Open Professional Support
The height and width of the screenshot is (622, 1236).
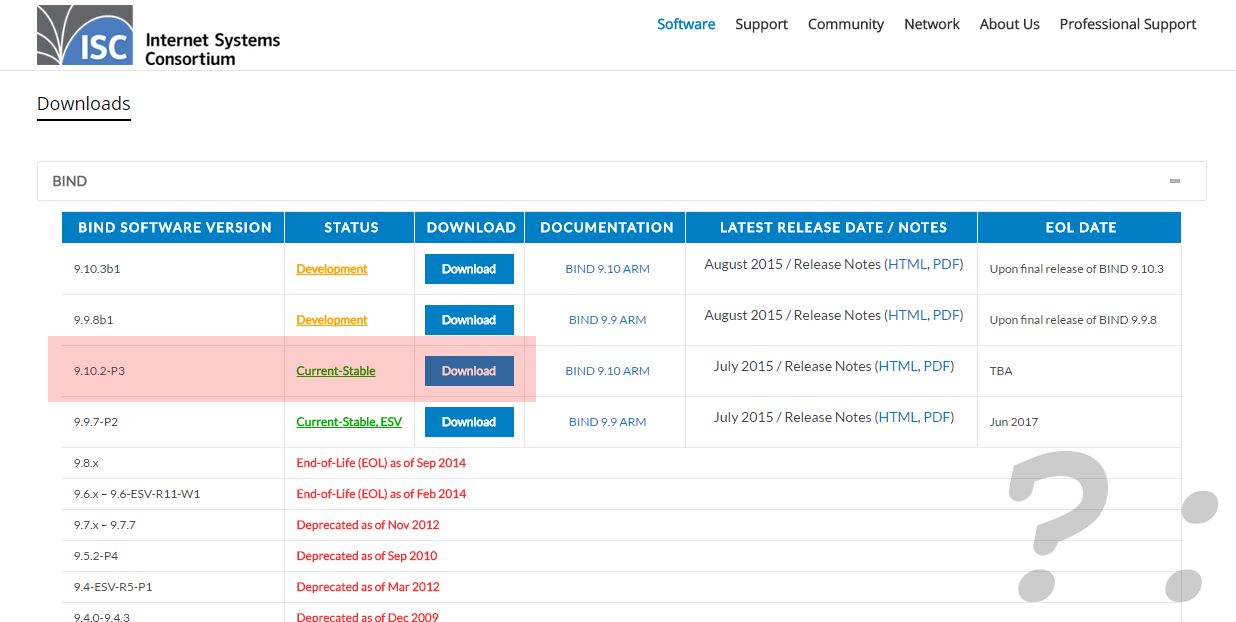(1127, 24)
